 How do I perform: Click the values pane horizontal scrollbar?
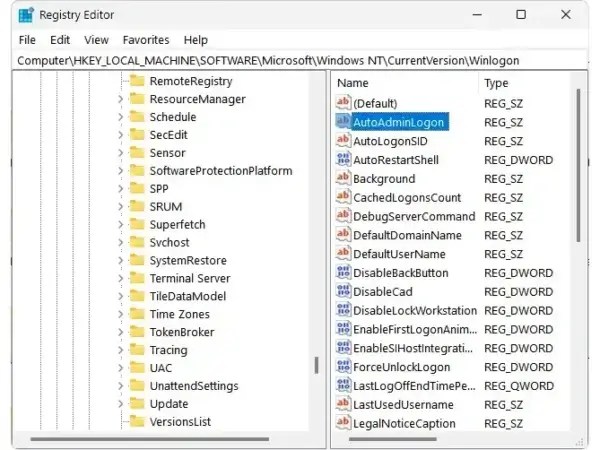[393, 439]
